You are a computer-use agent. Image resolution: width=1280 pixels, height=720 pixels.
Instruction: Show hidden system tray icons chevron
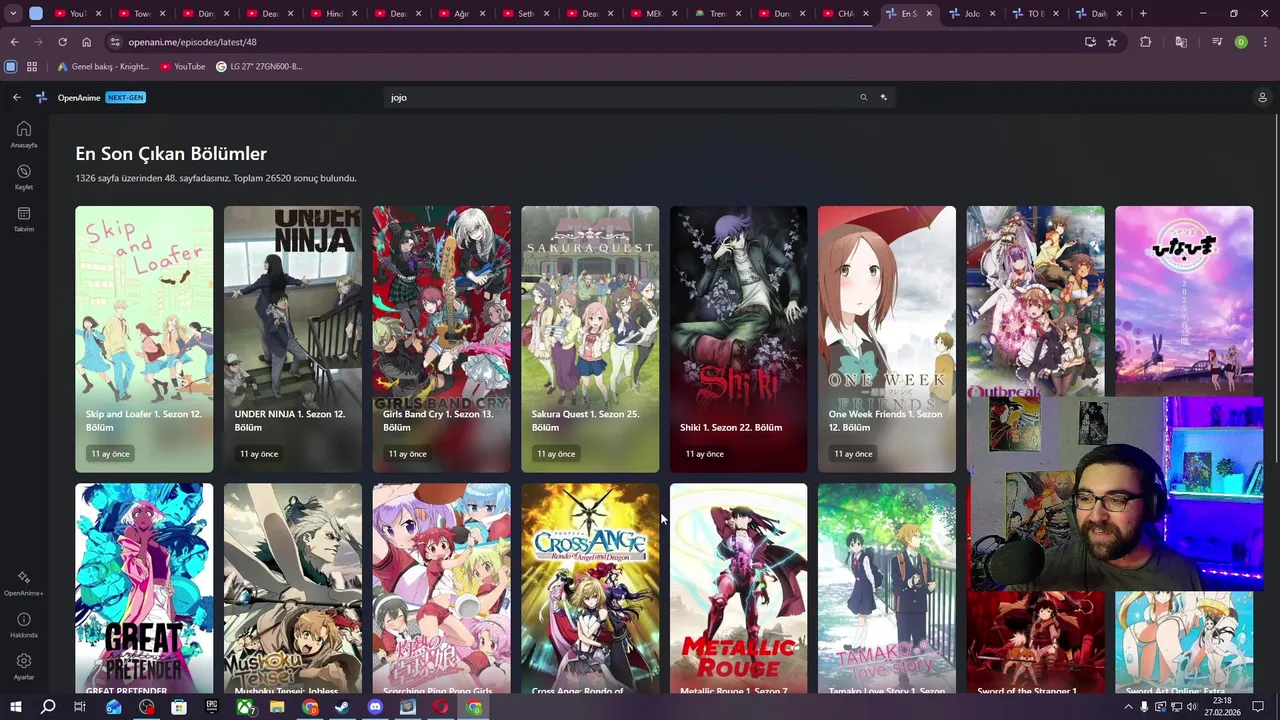pos(1129,707)
